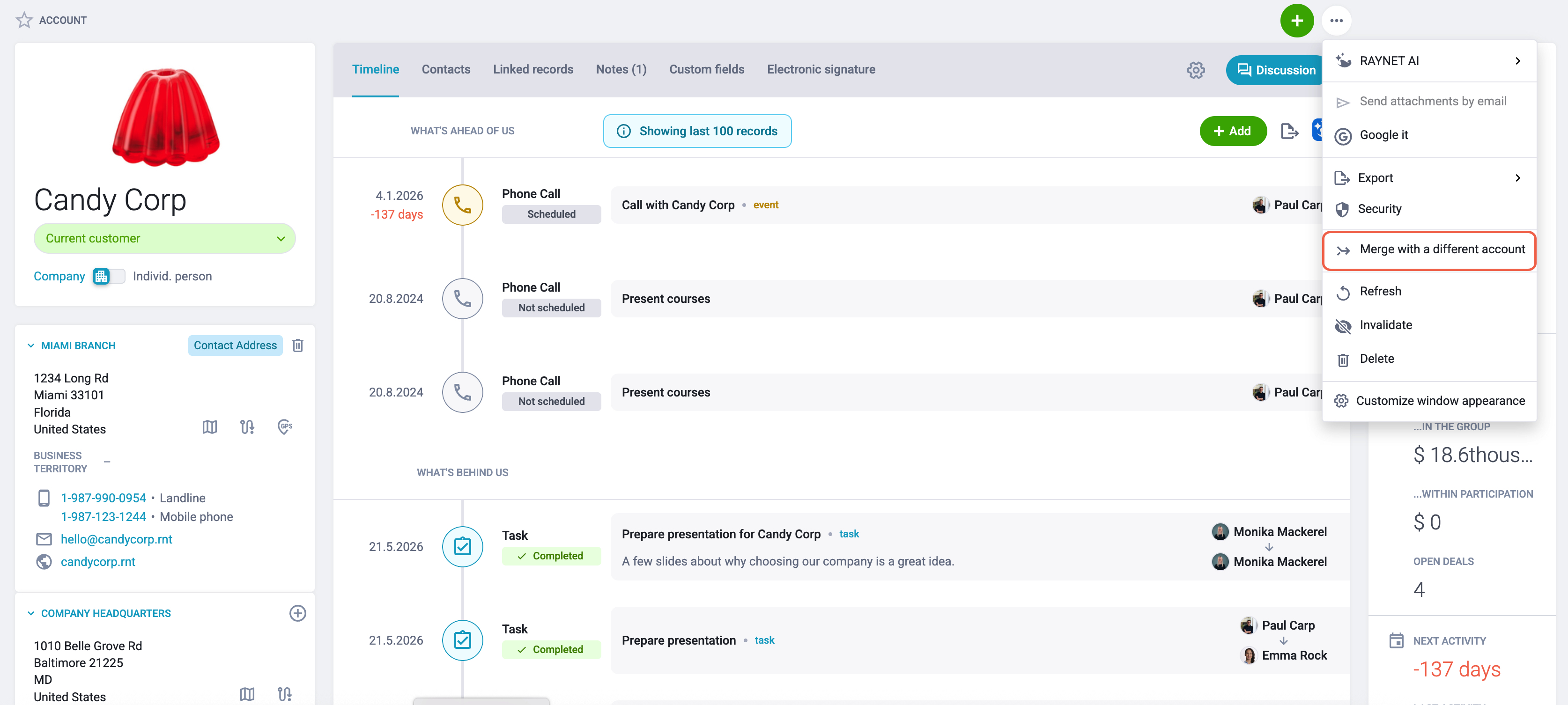
Task: Switch to the Linked records tab
Action: click(x=533, y=69)
